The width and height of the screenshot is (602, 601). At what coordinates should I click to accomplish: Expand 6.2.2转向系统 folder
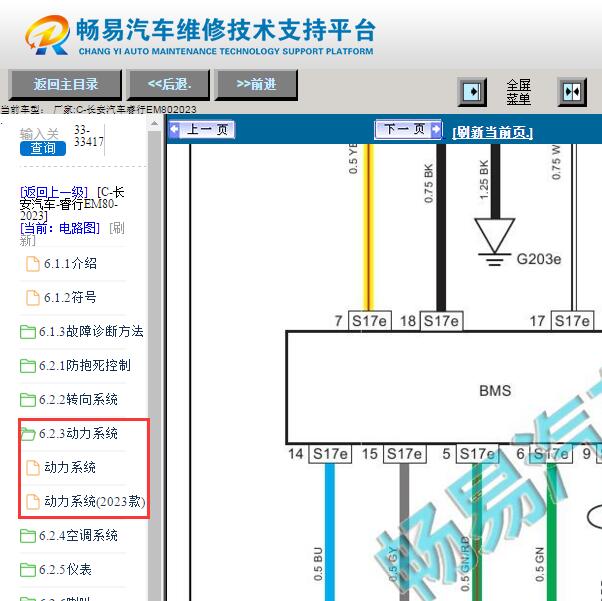(x=78, y=399)
